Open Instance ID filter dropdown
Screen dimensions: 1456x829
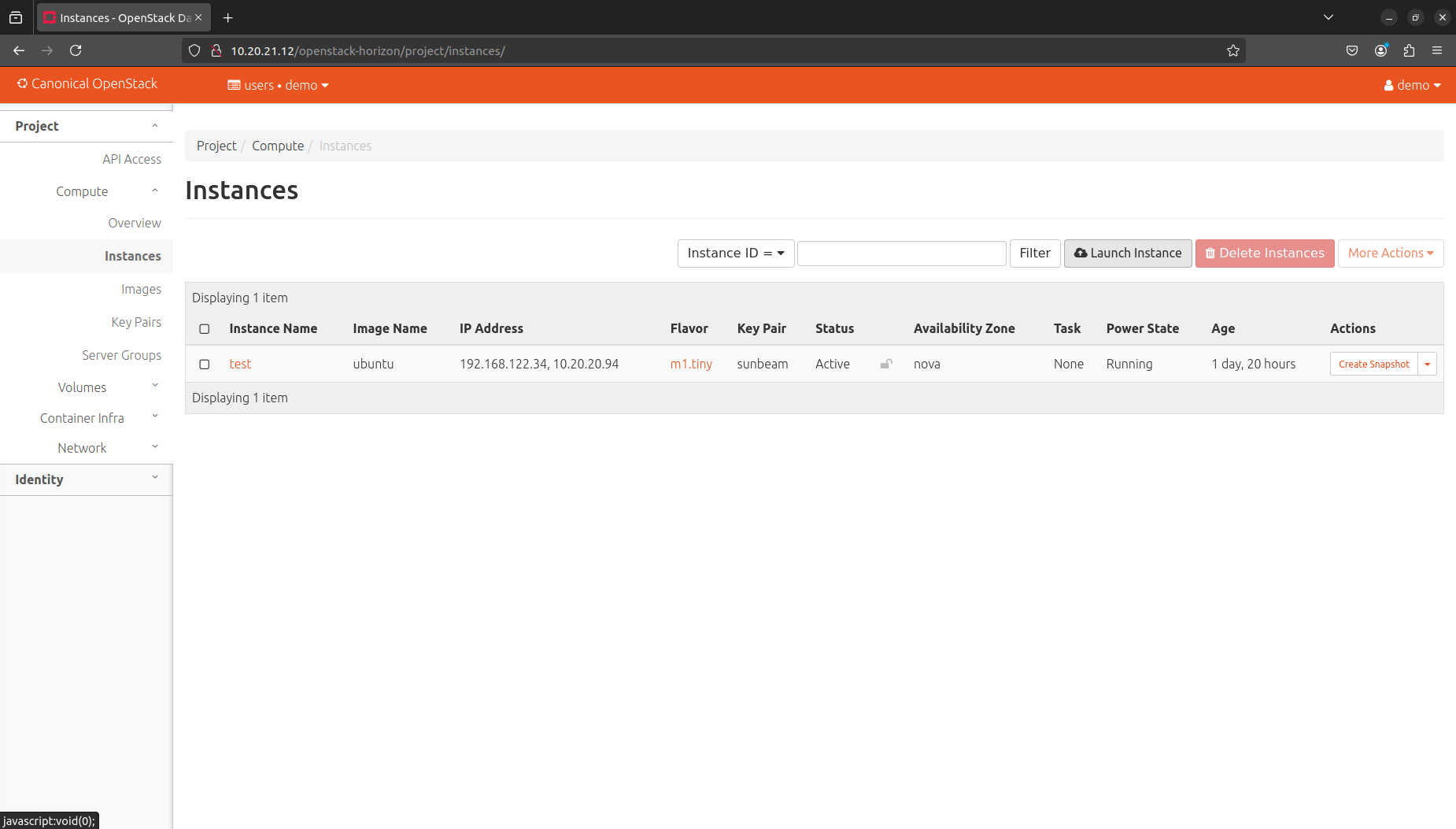(736, 254)
